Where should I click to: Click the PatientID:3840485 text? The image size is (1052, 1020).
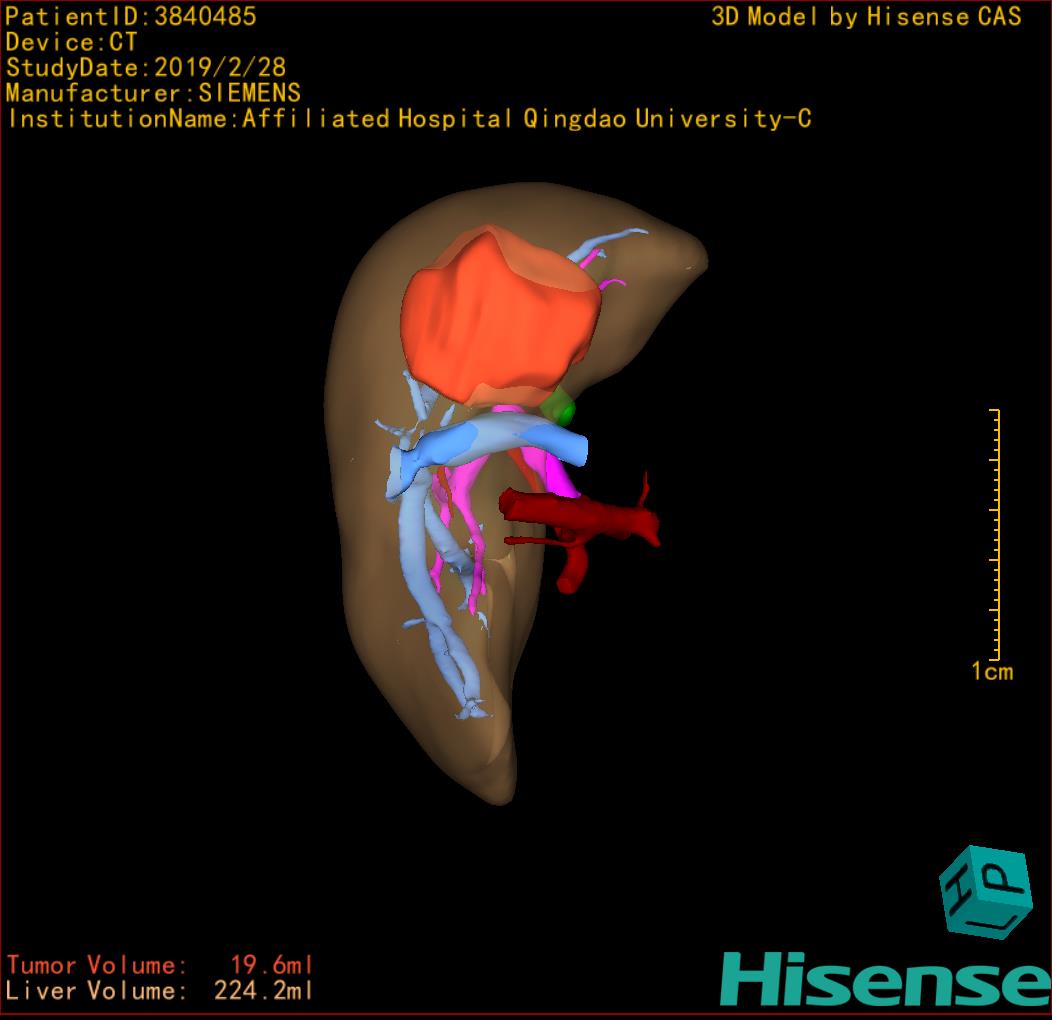click(131, 16)
